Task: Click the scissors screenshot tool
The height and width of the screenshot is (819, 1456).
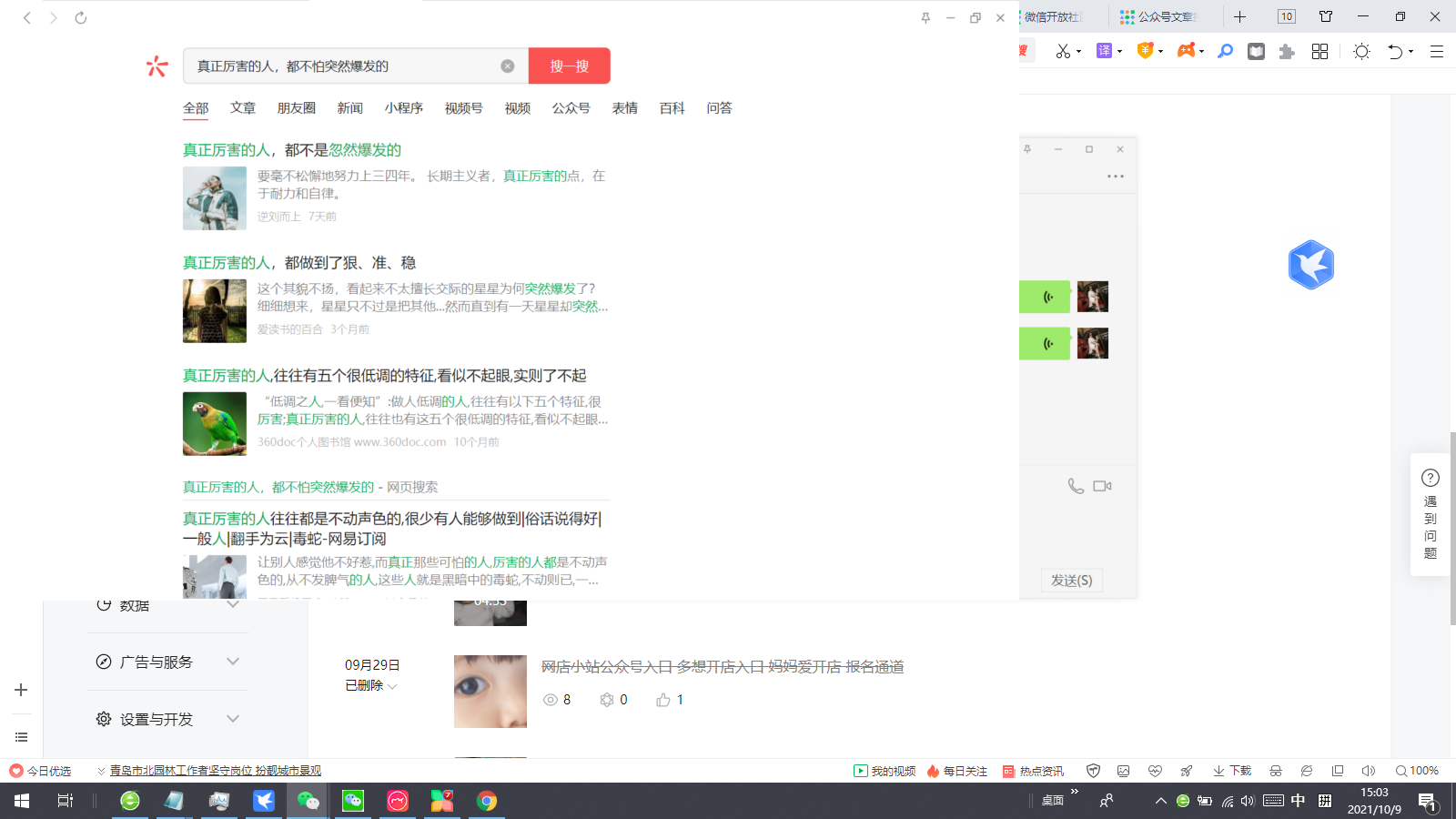Action: point(1063,51)
